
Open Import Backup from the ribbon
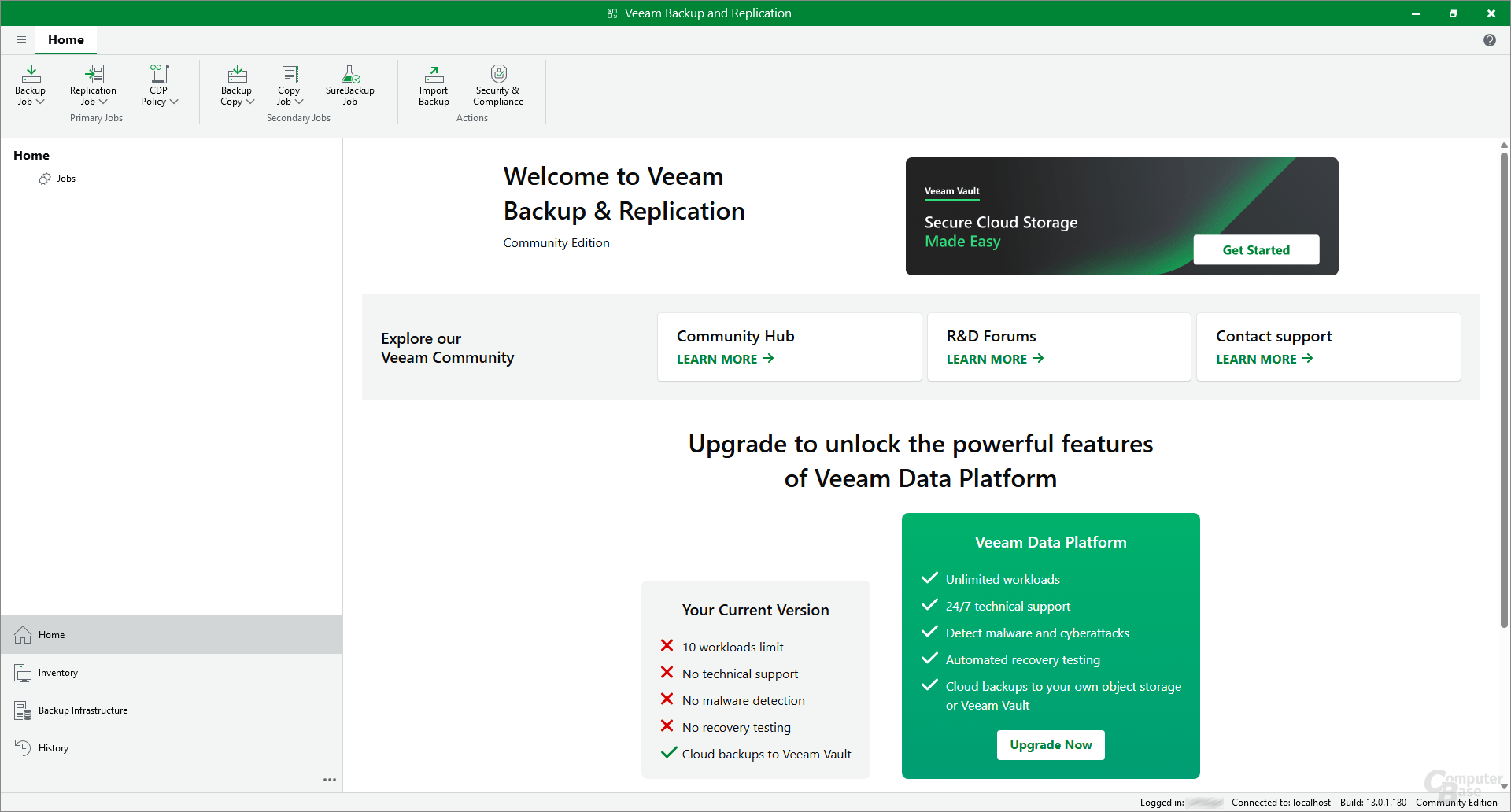point(434,76)
